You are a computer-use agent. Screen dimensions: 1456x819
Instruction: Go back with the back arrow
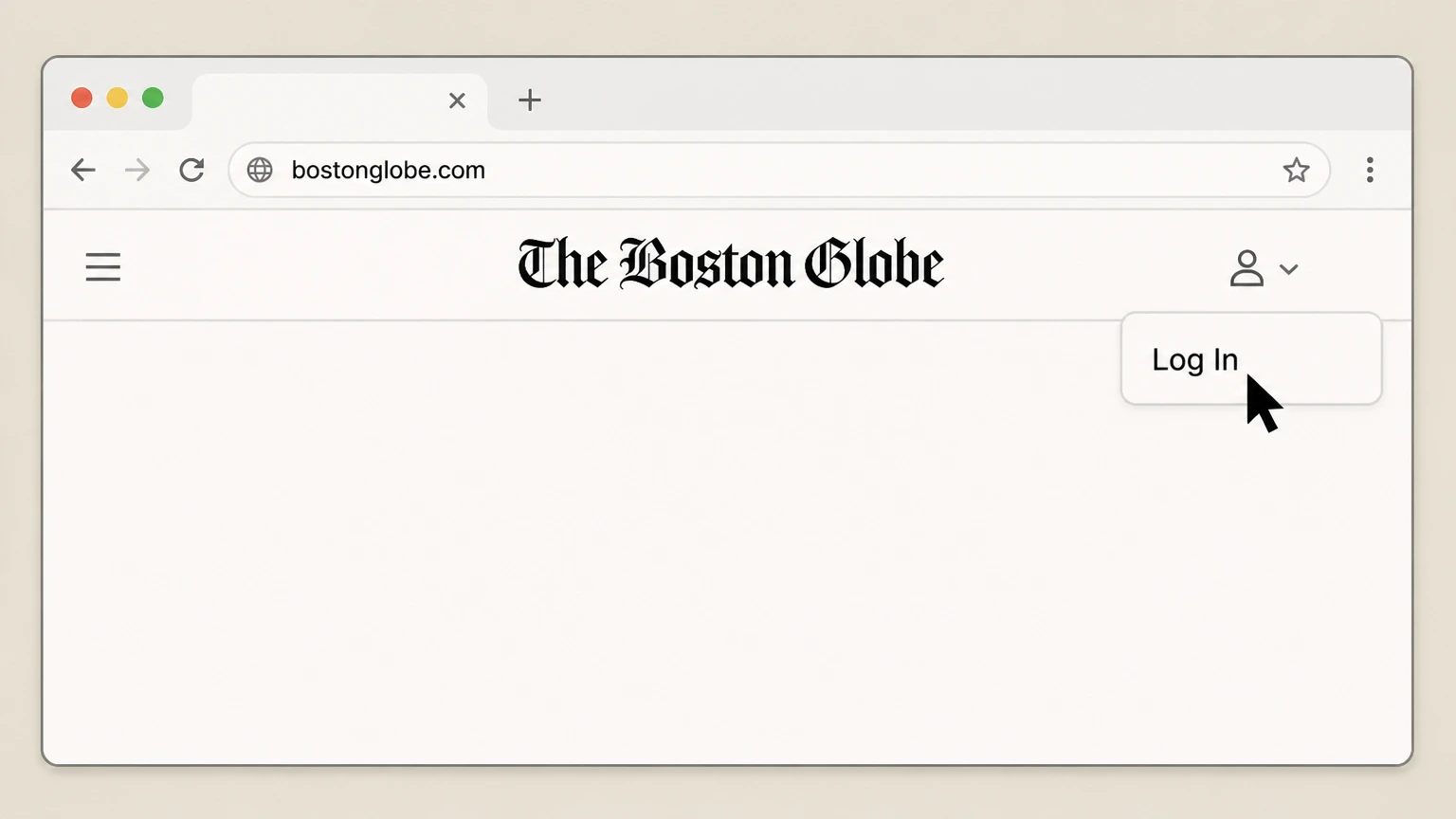pos(83,170)
